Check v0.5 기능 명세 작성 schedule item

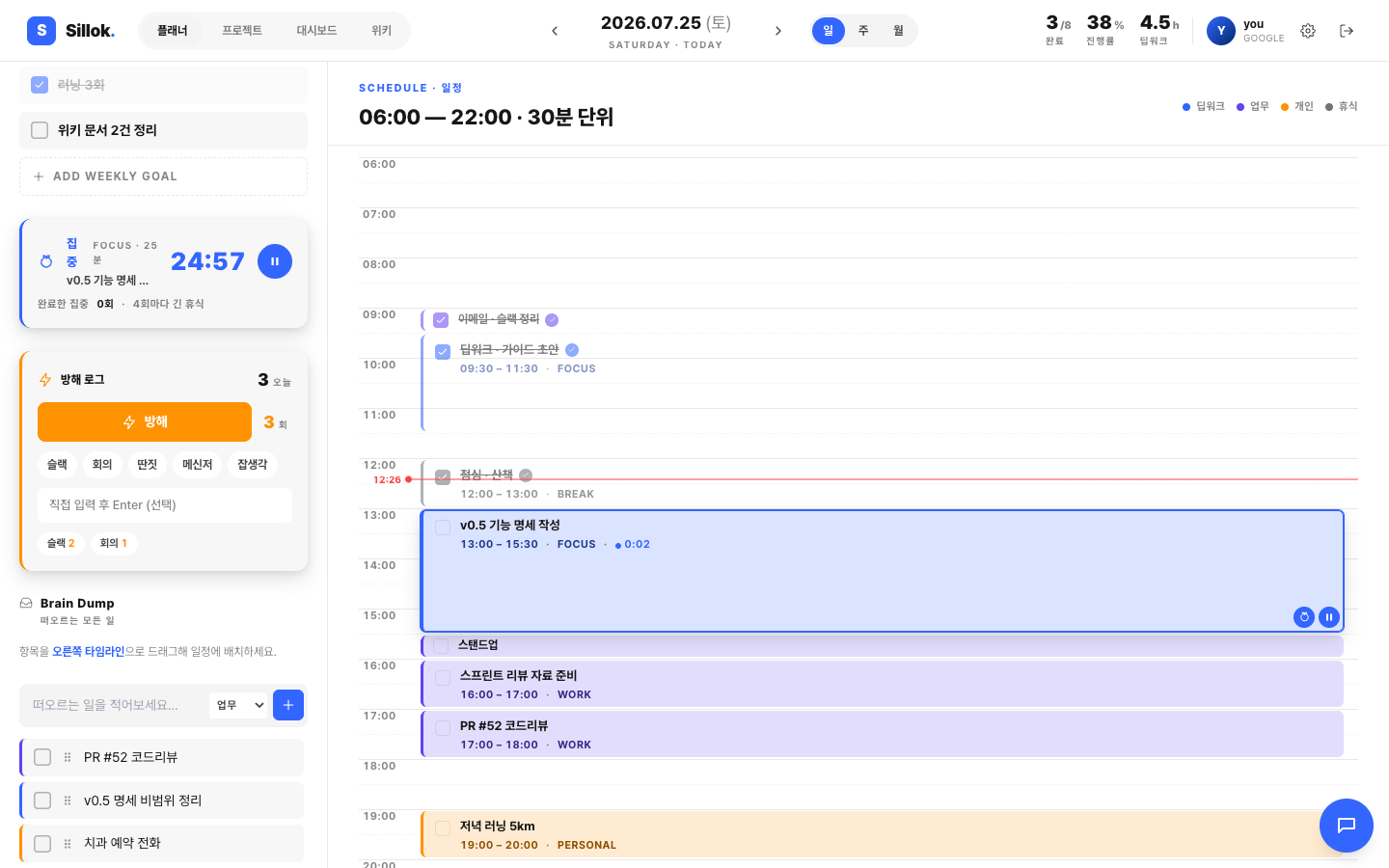tap(443, 528)
